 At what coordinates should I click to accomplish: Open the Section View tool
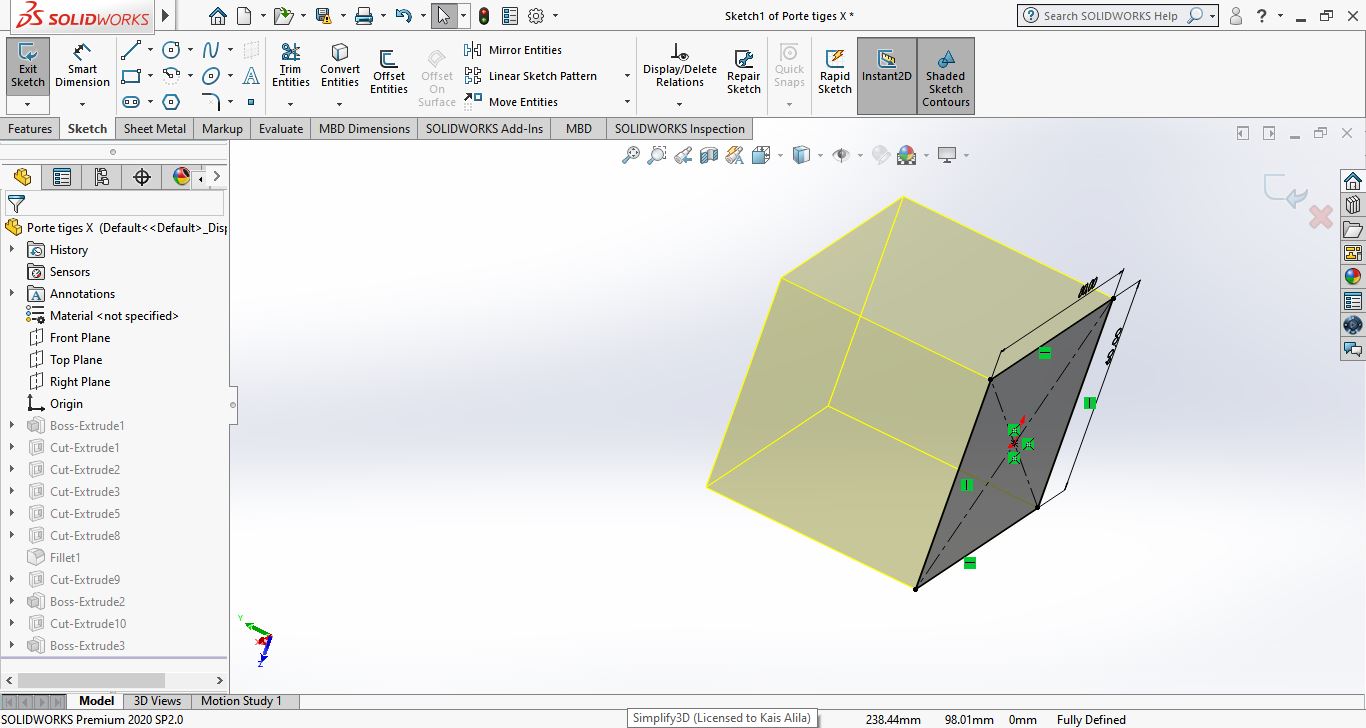[709, 155]
